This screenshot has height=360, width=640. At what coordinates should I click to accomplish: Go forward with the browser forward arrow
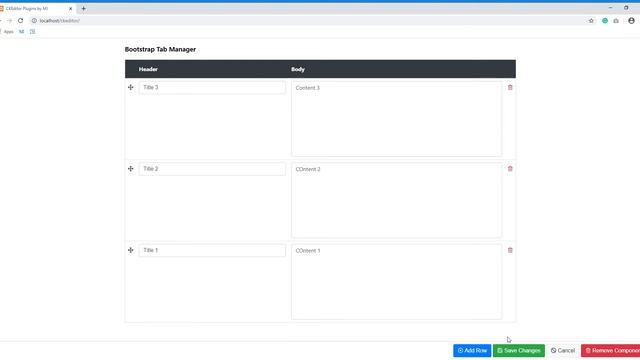[x=9, y=20]
